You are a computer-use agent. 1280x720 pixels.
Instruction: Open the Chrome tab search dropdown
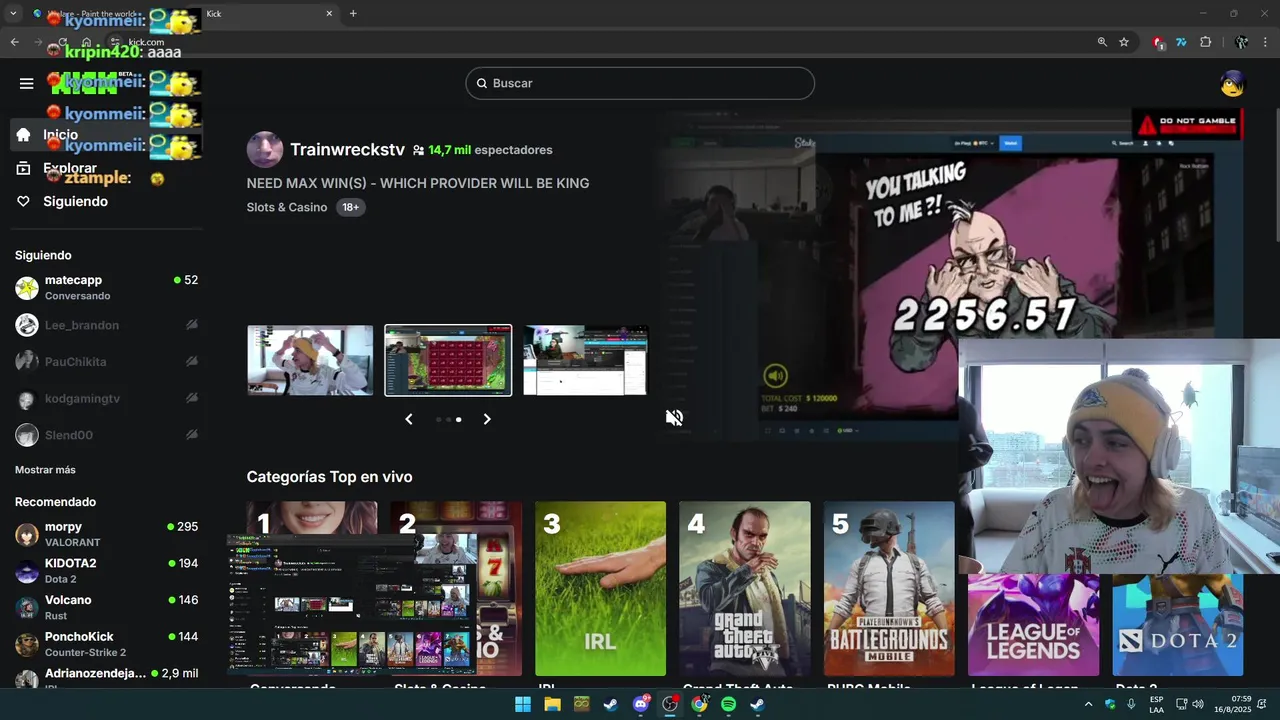pyautogui.click(x=13, y=14)
